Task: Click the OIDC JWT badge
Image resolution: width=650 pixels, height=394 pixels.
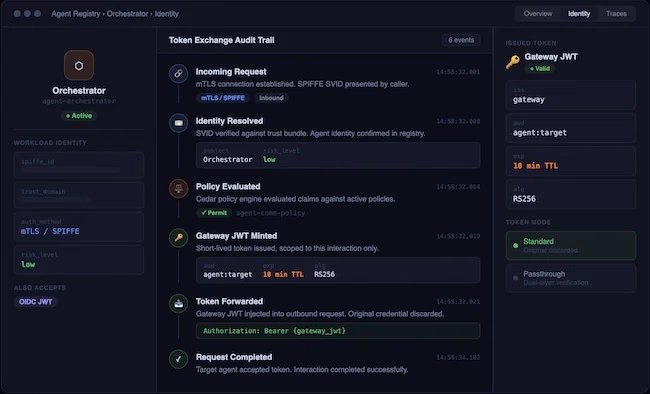Action: (36, 302)
